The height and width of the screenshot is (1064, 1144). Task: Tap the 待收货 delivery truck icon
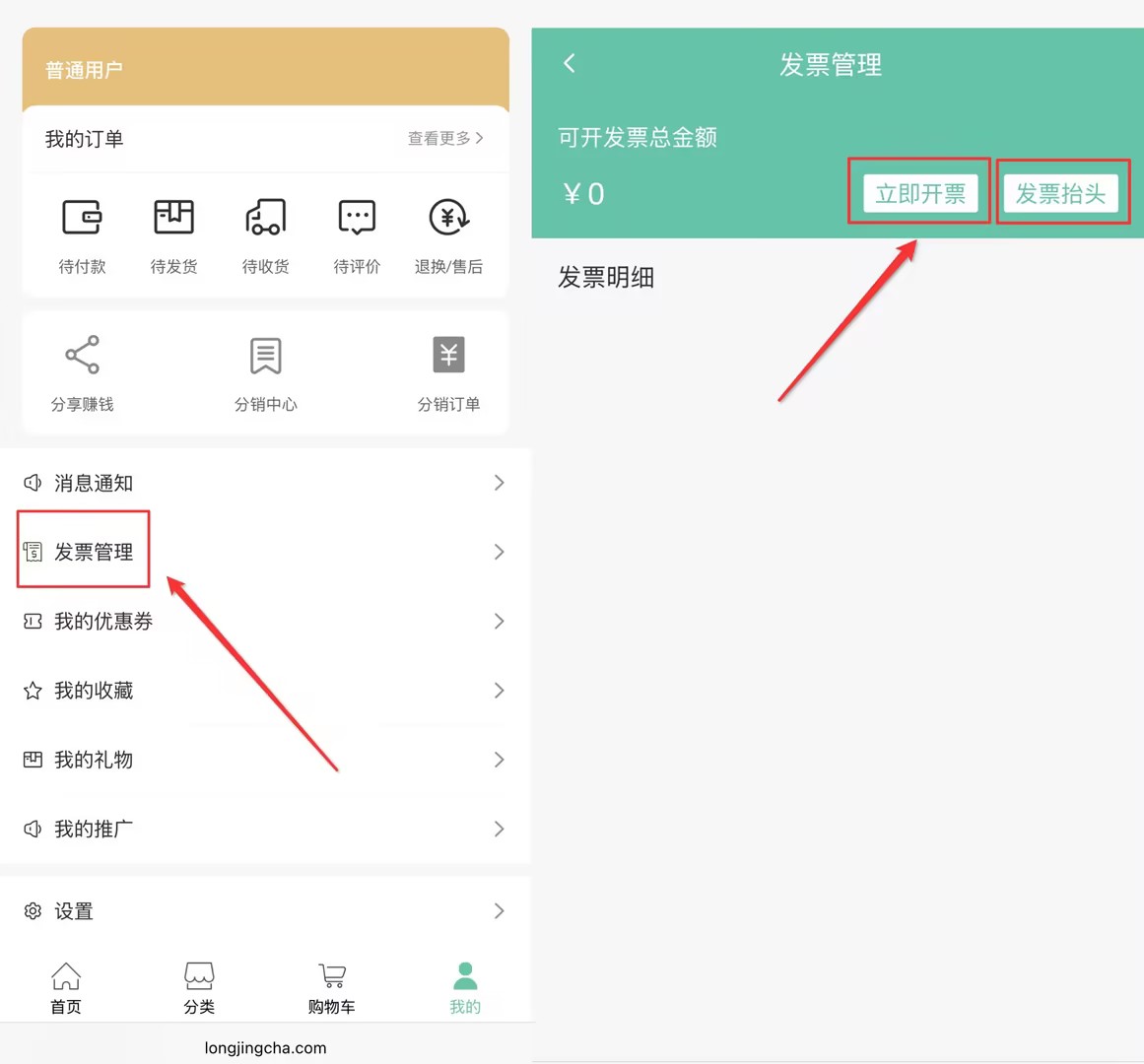click(265, 218)
